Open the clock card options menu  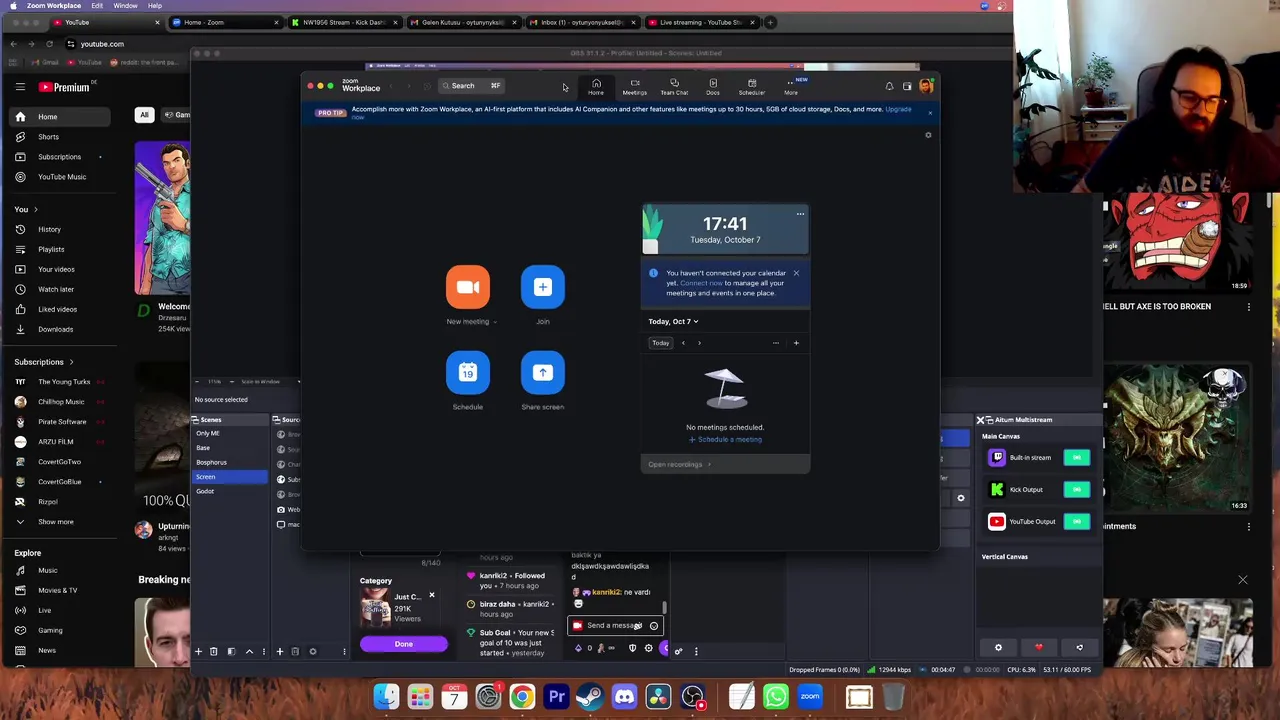click(800, 214)
